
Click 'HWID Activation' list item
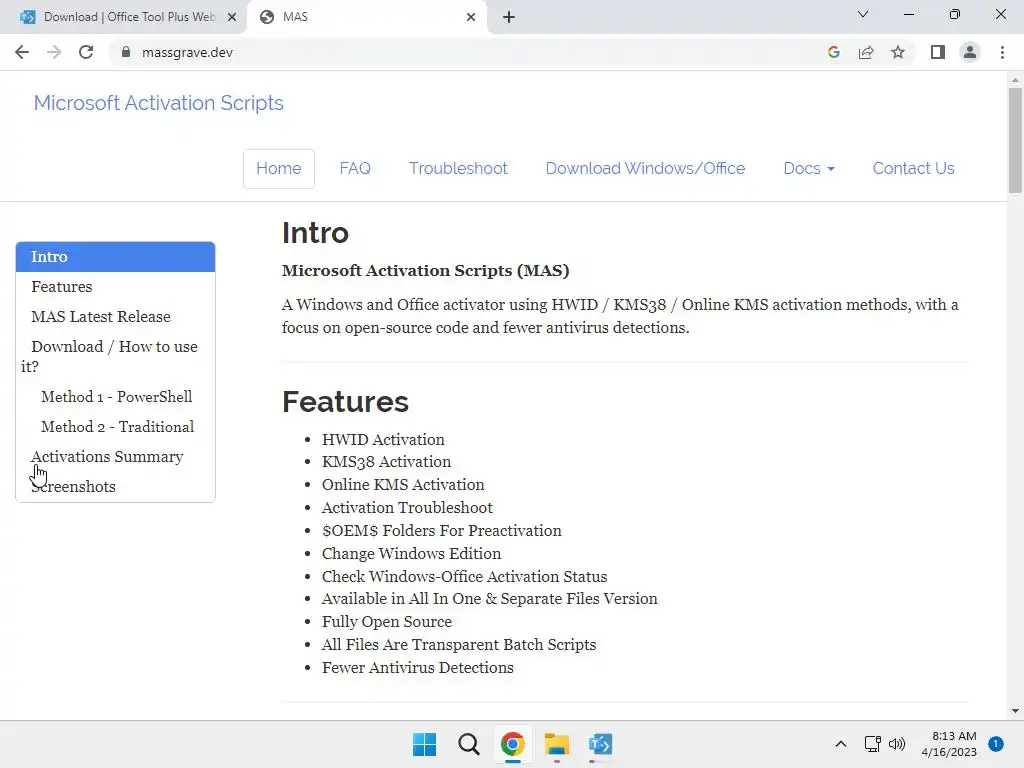point(383,440)
